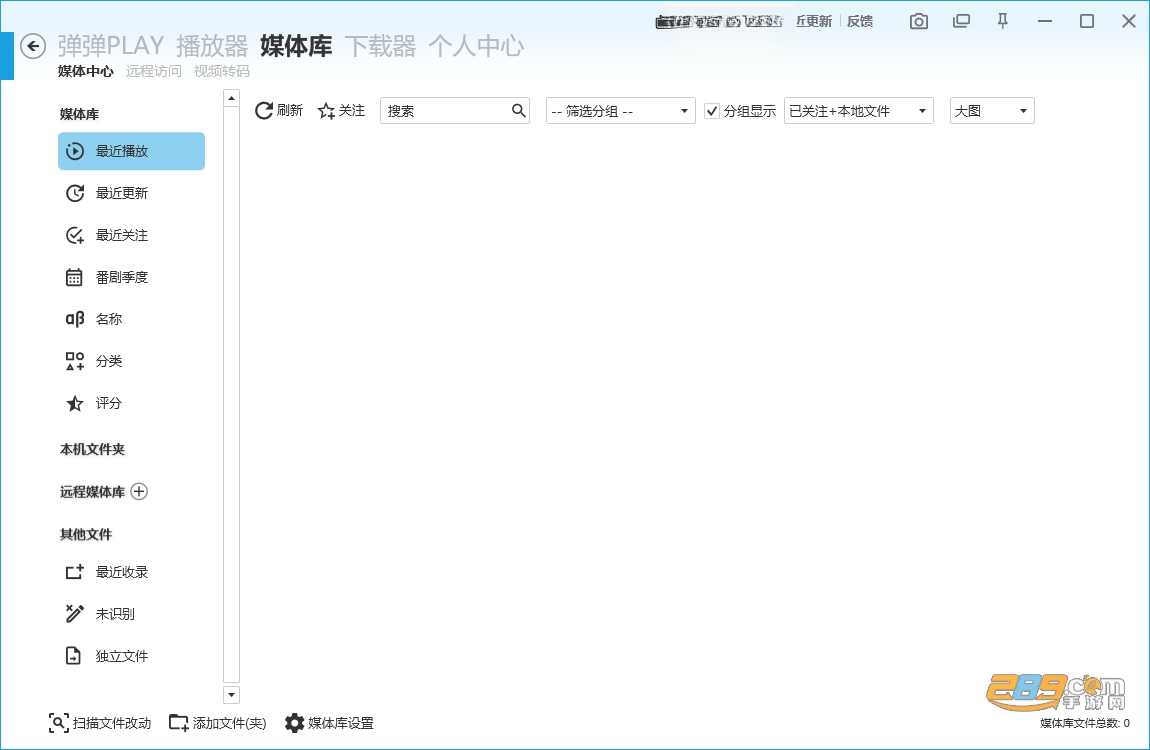
Task: Select 独立文件 in sidebar
Action: click(131, 656)
